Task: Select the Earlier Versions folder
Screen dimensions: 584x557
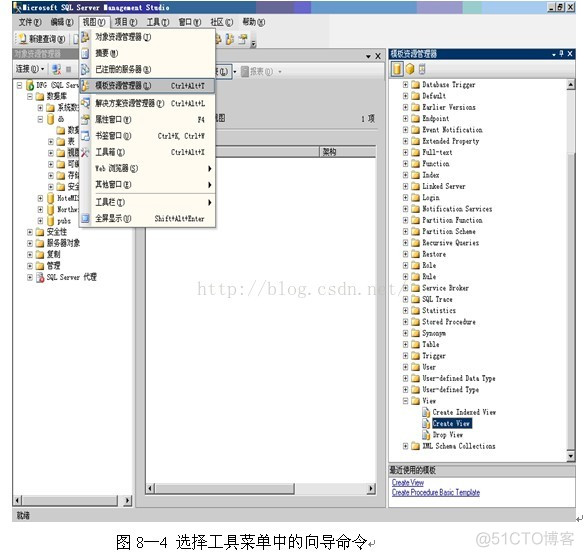Action: (449, 107)
